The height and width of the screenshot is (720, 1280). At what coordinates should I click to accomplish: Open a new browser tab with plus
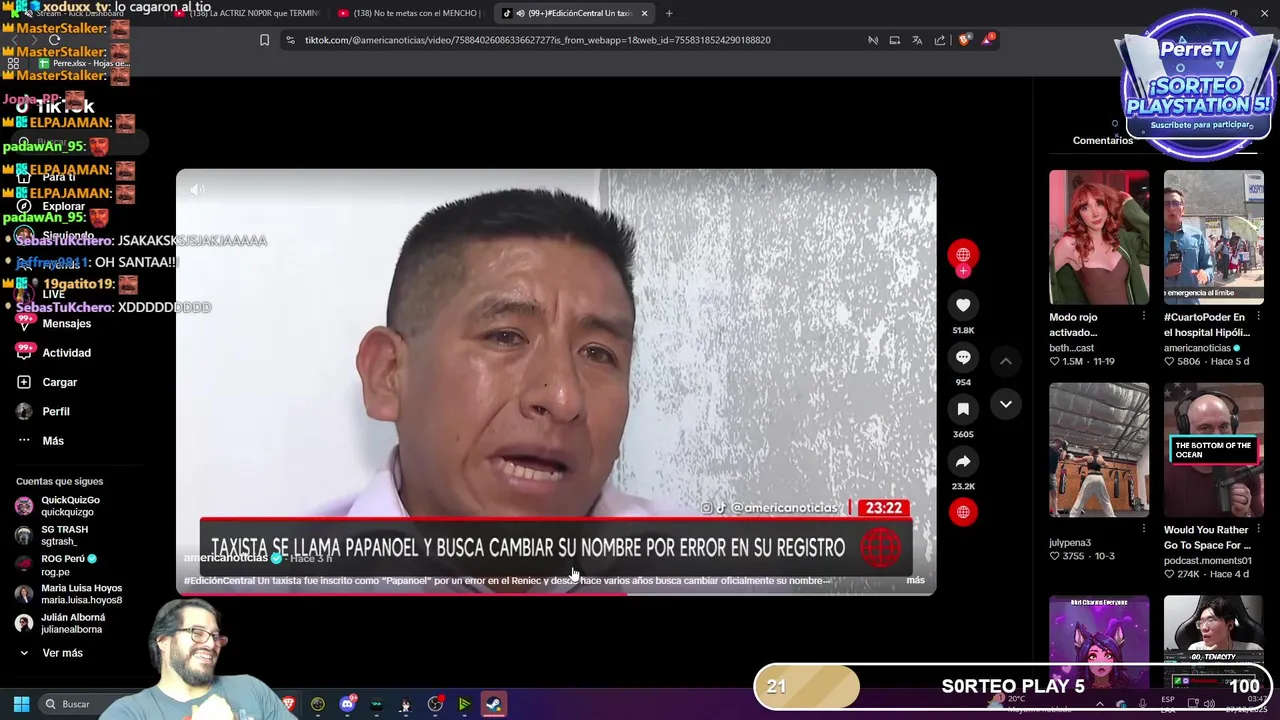pos(669,13)
